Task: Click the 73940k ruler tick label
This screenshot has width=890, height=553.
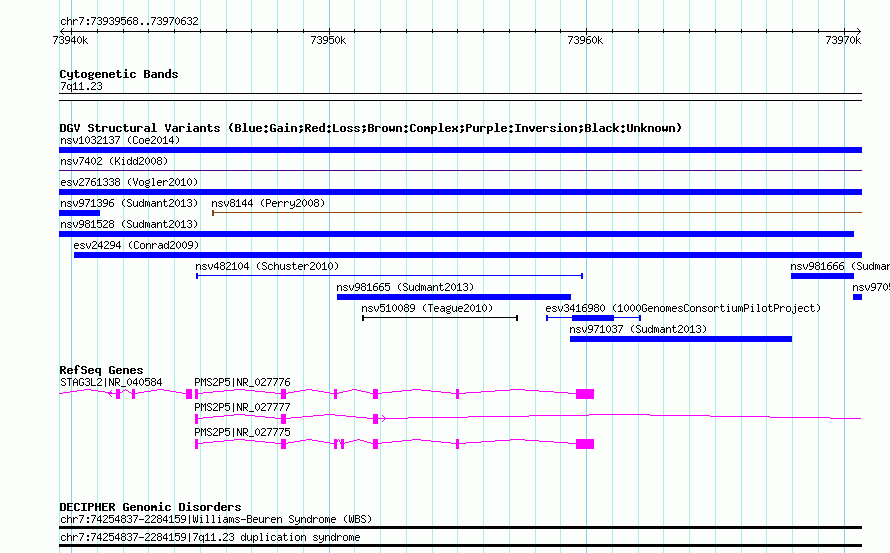Action: [70, 40]
